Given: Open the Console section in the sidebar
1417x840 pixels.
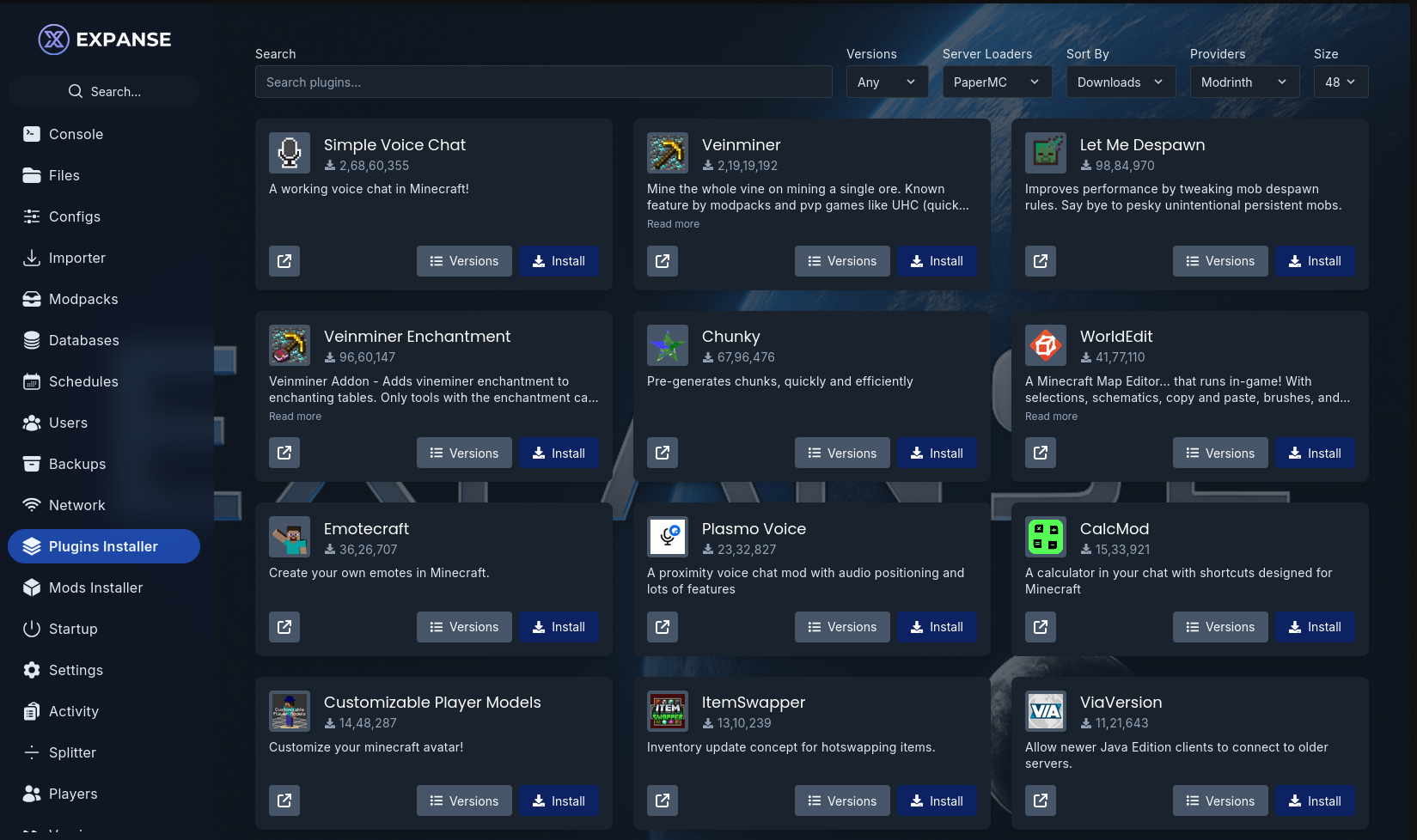Looking at the screenshot, I should click(76, 134).
